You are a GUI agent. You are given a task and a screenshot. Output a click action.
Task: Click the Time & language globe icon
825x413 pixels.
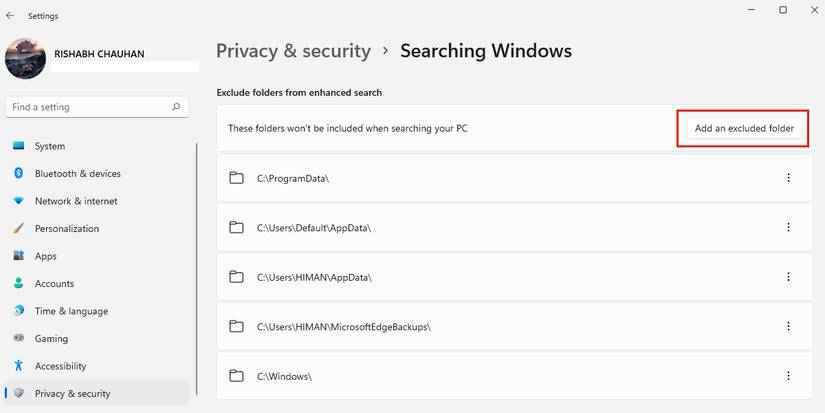pyautogui.click(x=18, y=311)
